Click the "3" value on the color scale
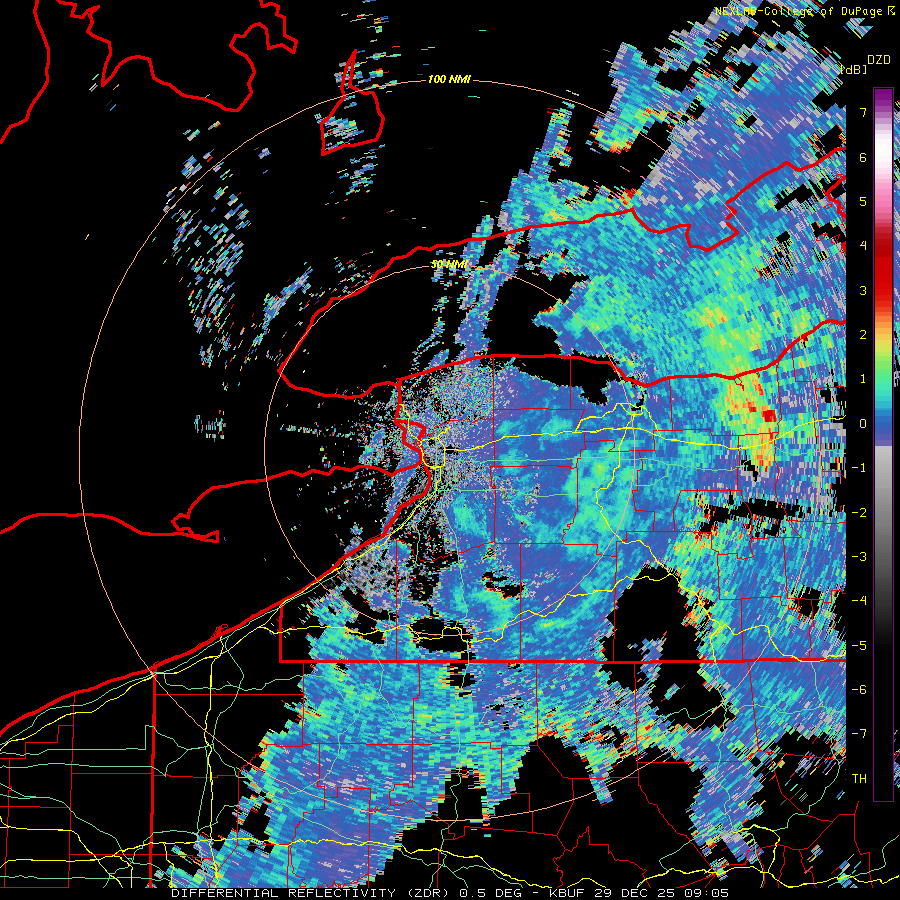This screenshot has height=900, width=900. click(x=863, y=290)
